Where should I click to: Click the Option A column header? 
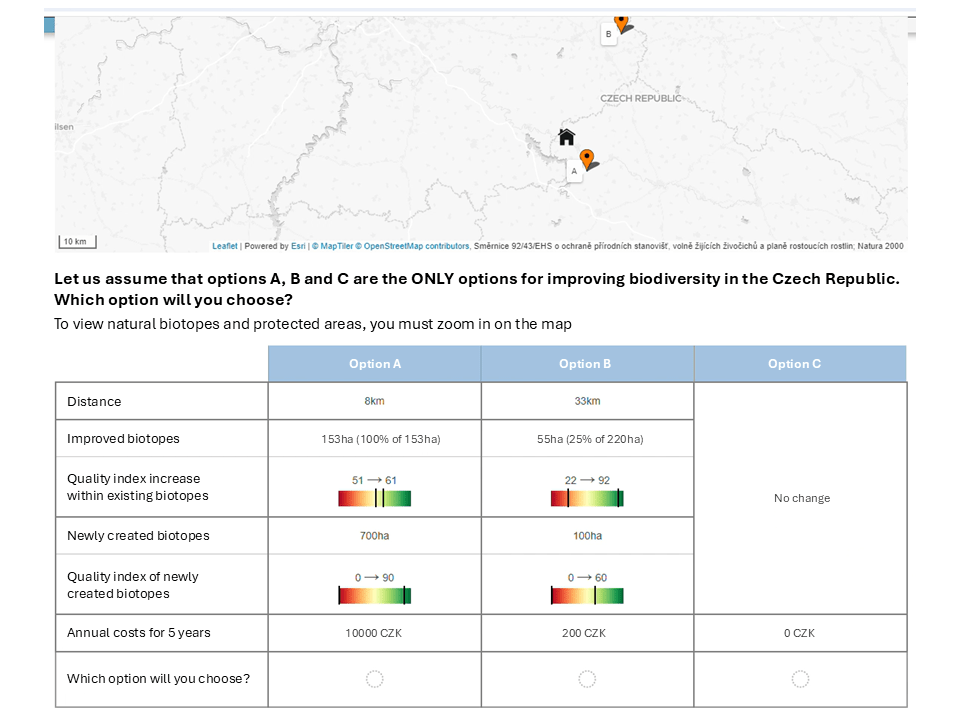[374, 364]
